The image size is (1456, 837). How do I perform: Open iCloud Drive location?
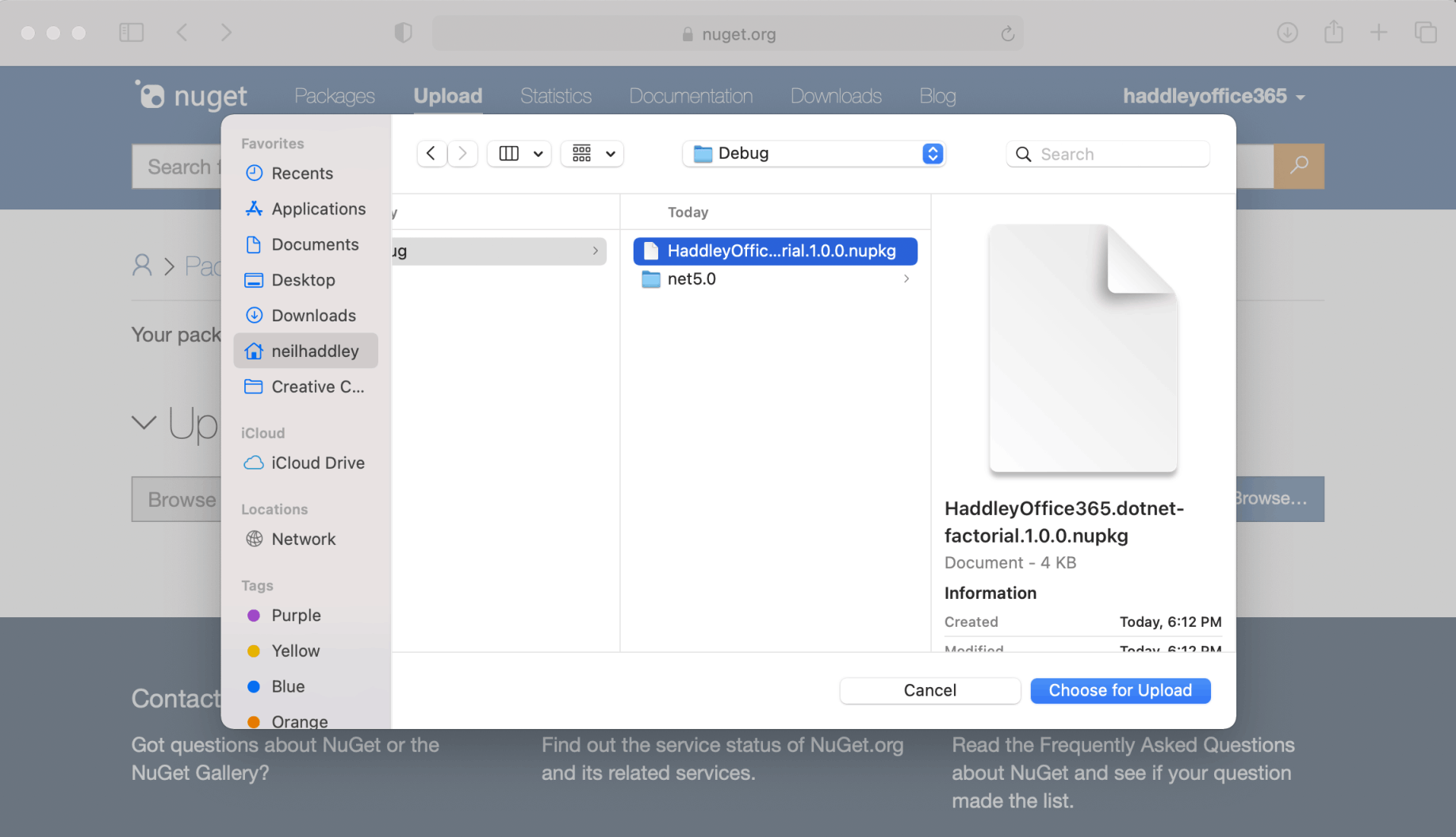(x=305, y=463)
